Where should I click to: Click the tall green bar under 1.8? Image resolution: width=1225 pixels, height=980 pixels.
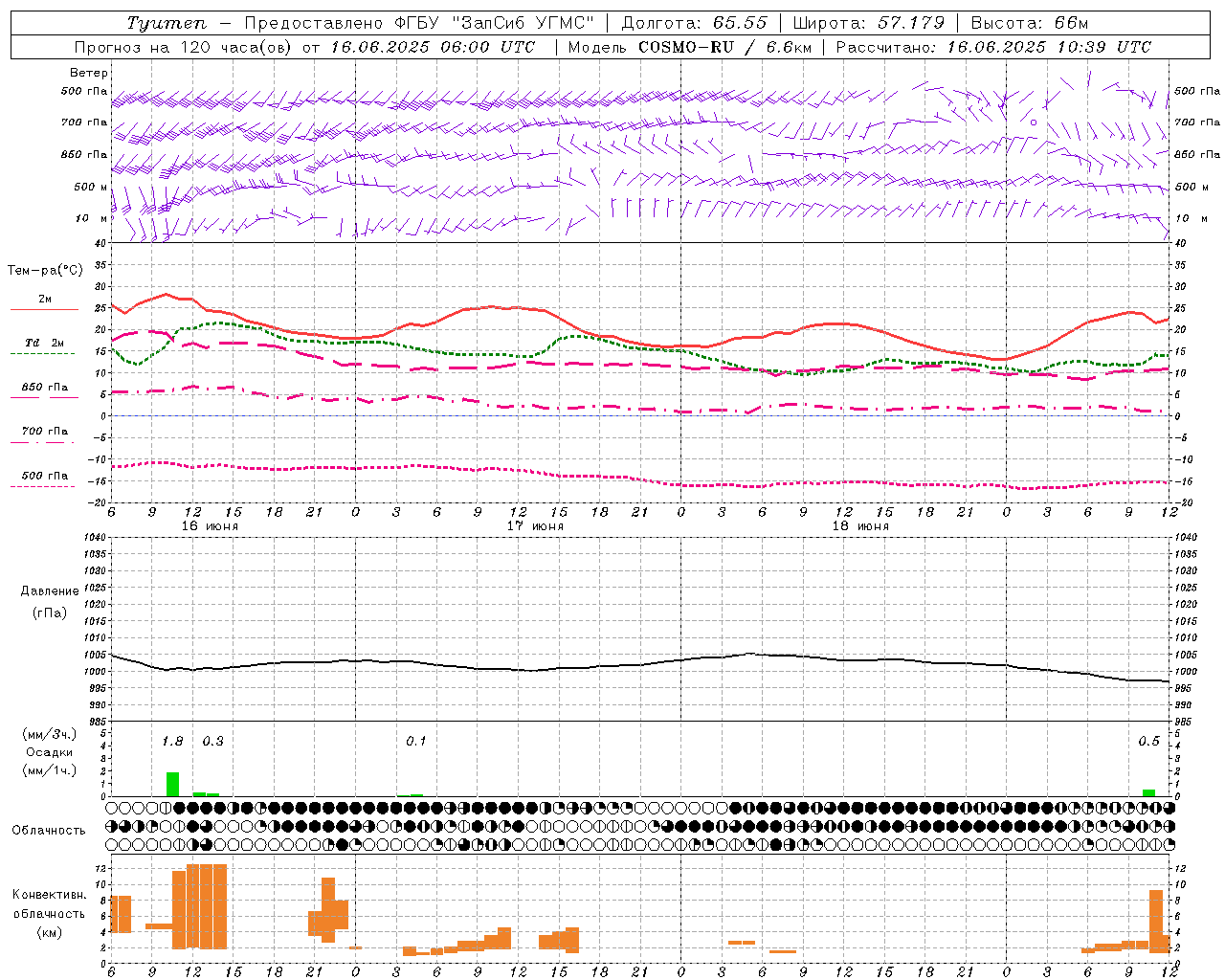pyautogui.click(x=172, y=784)
